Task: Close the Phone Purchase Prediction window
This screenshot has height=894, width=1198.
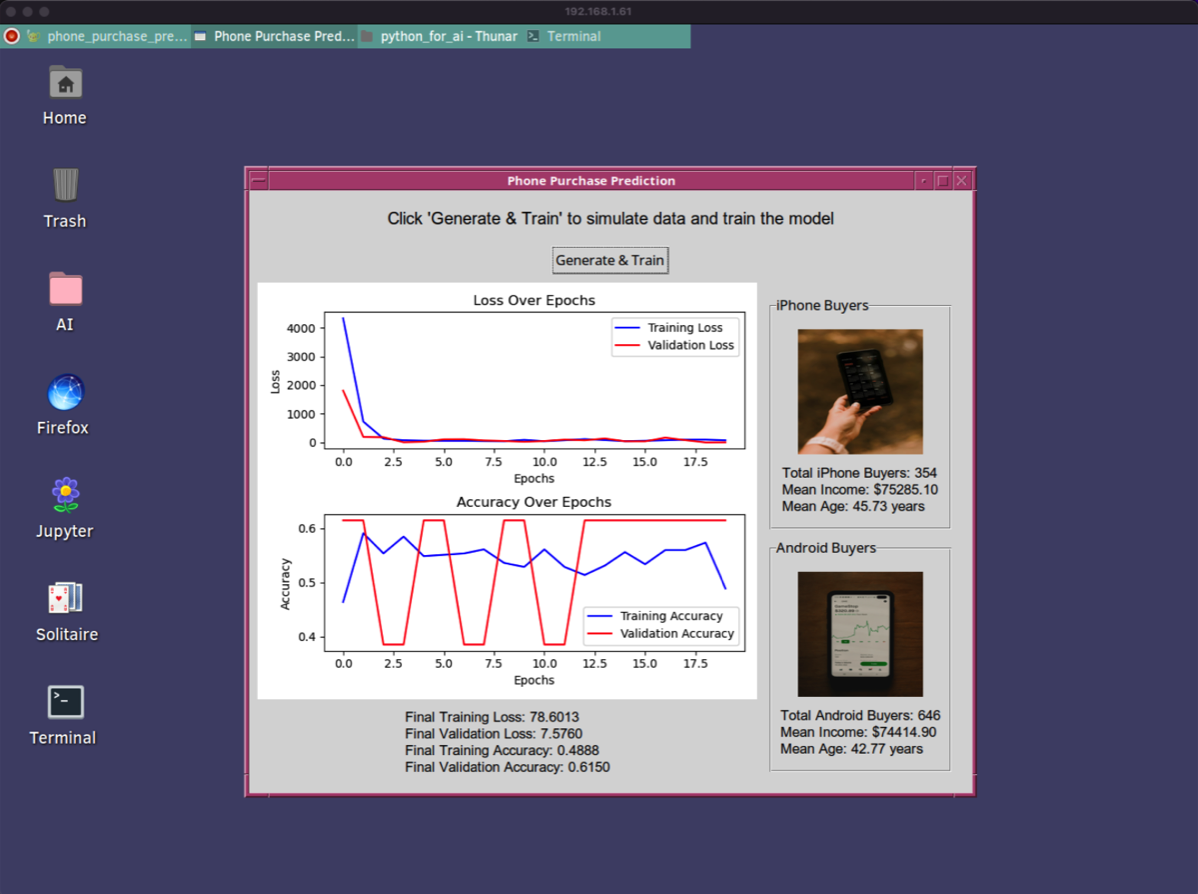Action: (x=961, y=181)
